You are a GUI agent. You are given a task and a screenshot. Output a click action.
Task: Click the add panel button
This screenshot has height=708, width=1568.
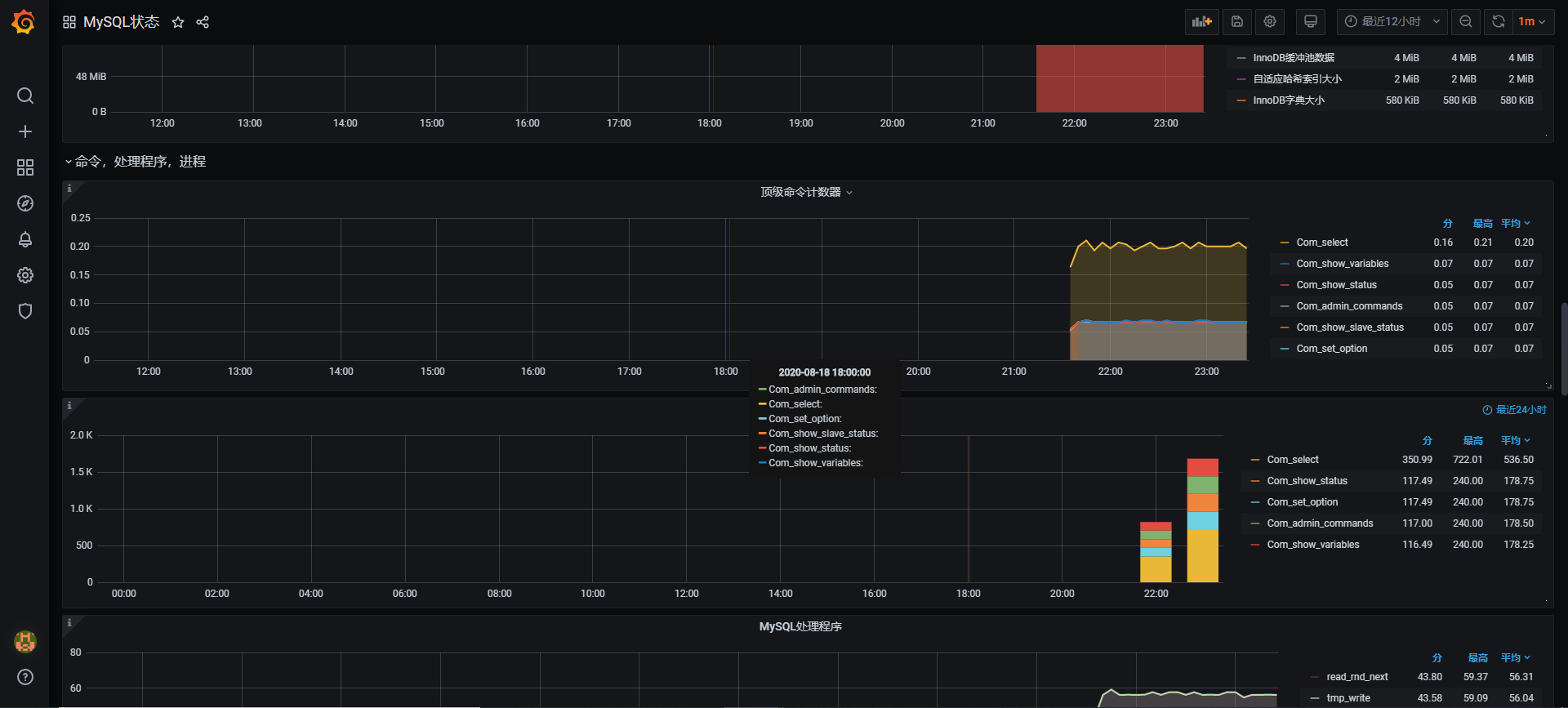[x=1201, y=22]
